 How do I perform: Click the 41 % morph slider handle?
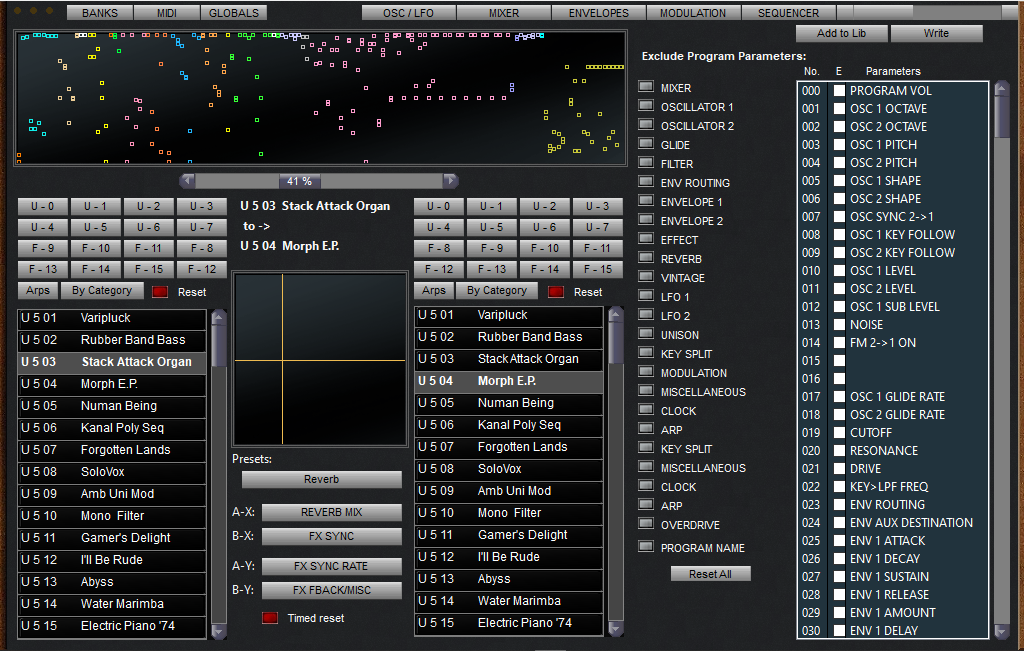point(300,181)
